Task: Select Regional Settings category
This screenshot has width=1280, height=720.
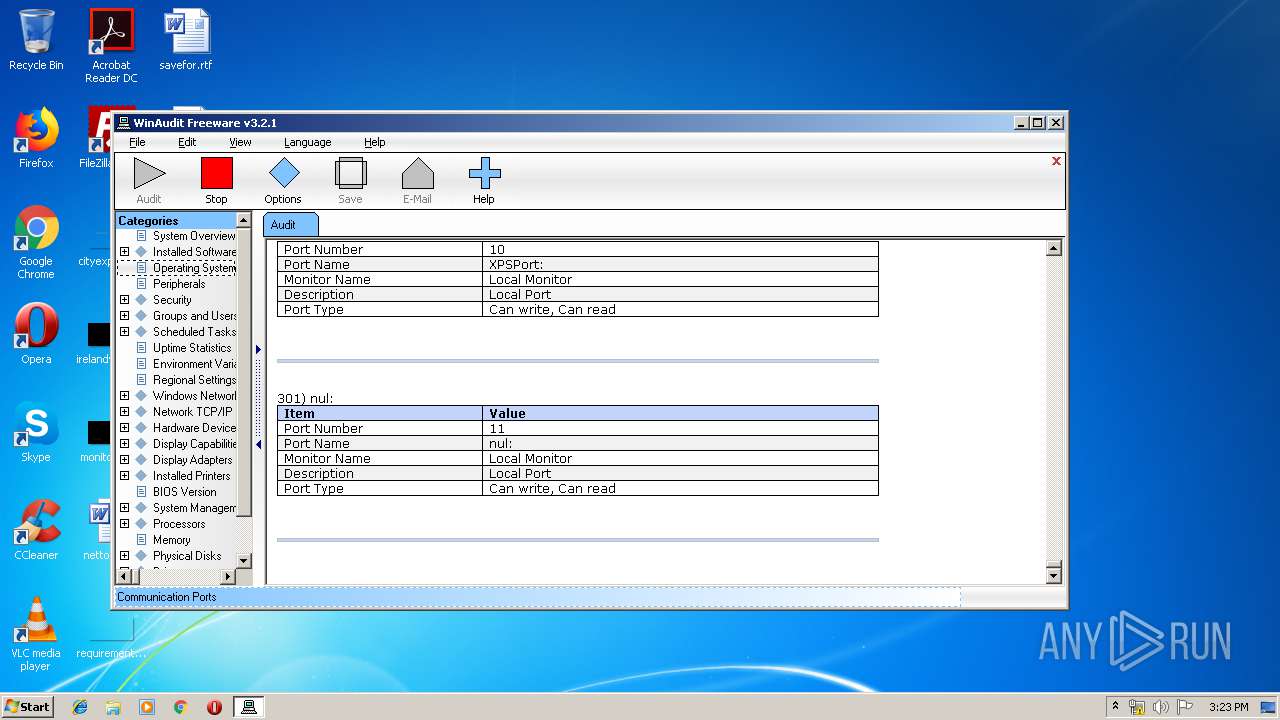Action: click(x=194, y=380)
